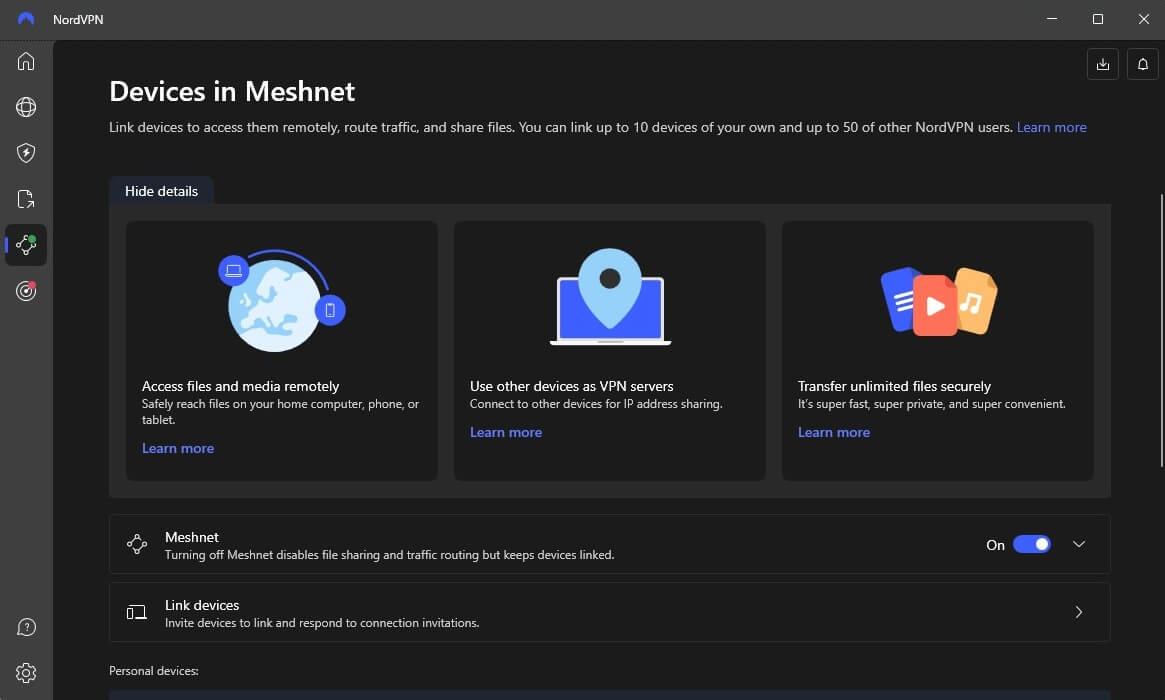Image resolution: width=1165 pixels, height=700 pixels.
Task: Click the NordVPN logo in title bar
Action: pyautogui.click(x=26, y=19)
